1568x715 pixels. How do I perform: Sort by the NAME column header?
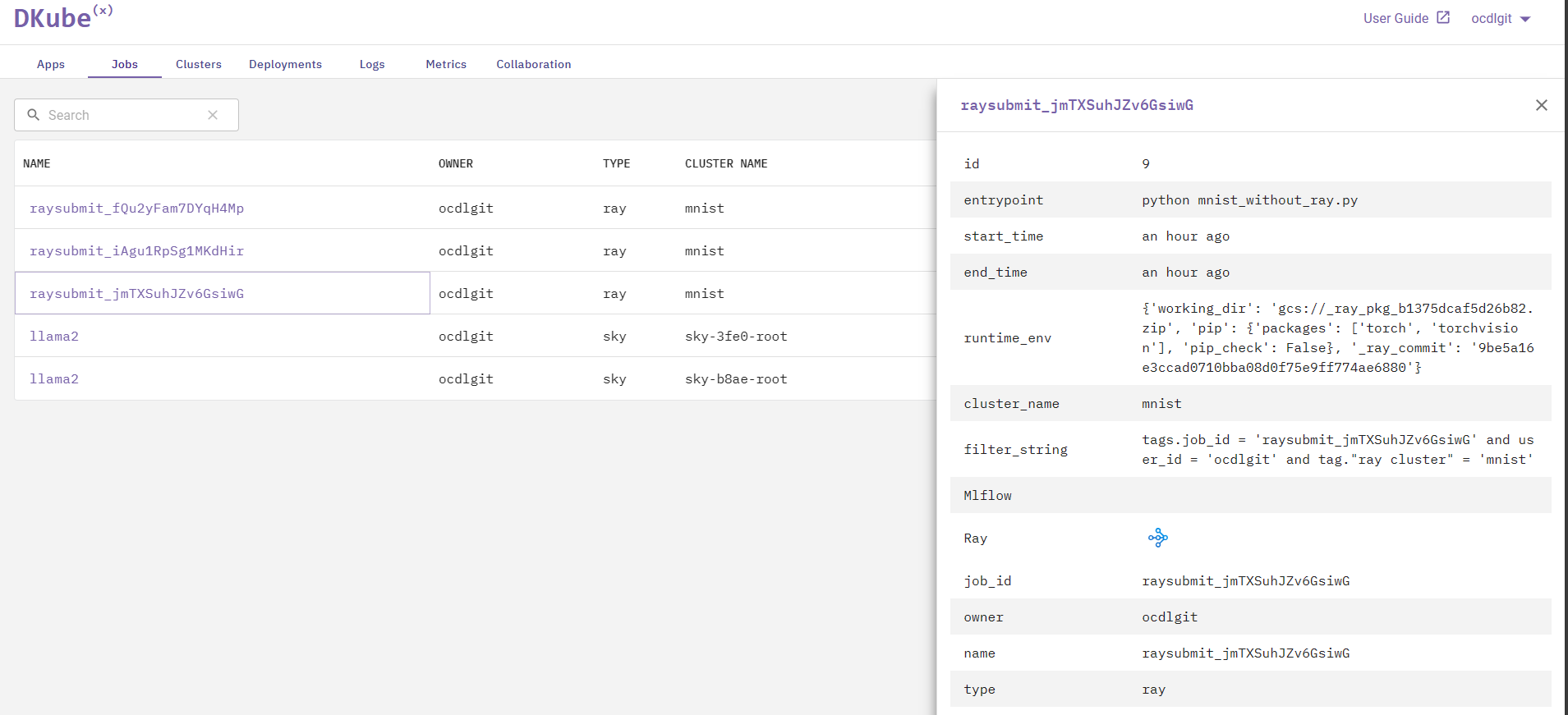[37, 163]
